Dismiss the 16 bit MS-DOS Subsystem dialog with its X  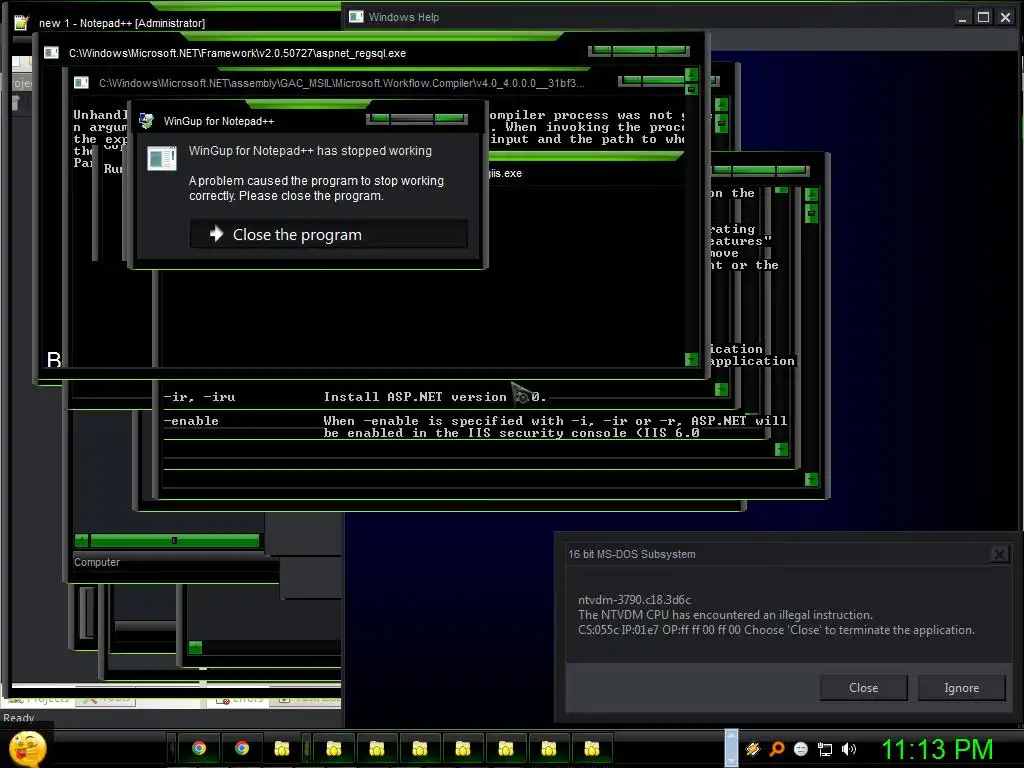[999, 554]
